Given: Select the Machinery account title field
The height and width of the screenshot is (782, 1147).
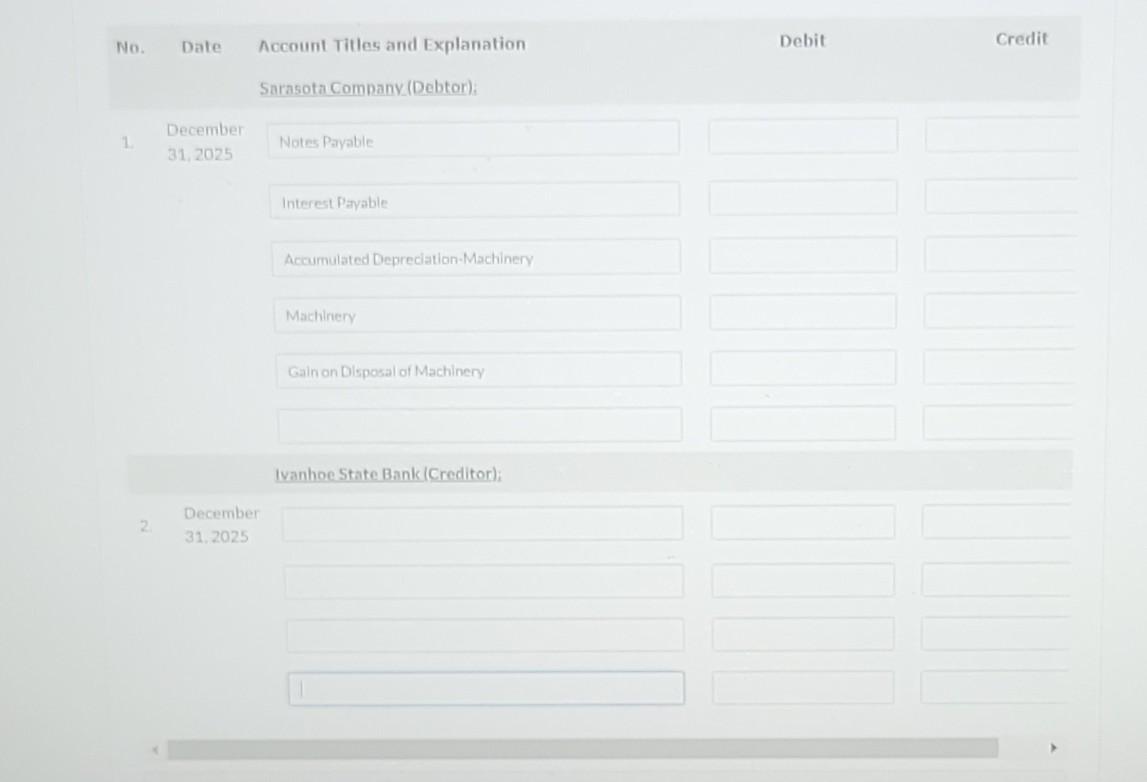Looking at the screenshot, I should (x=476, y=311).
